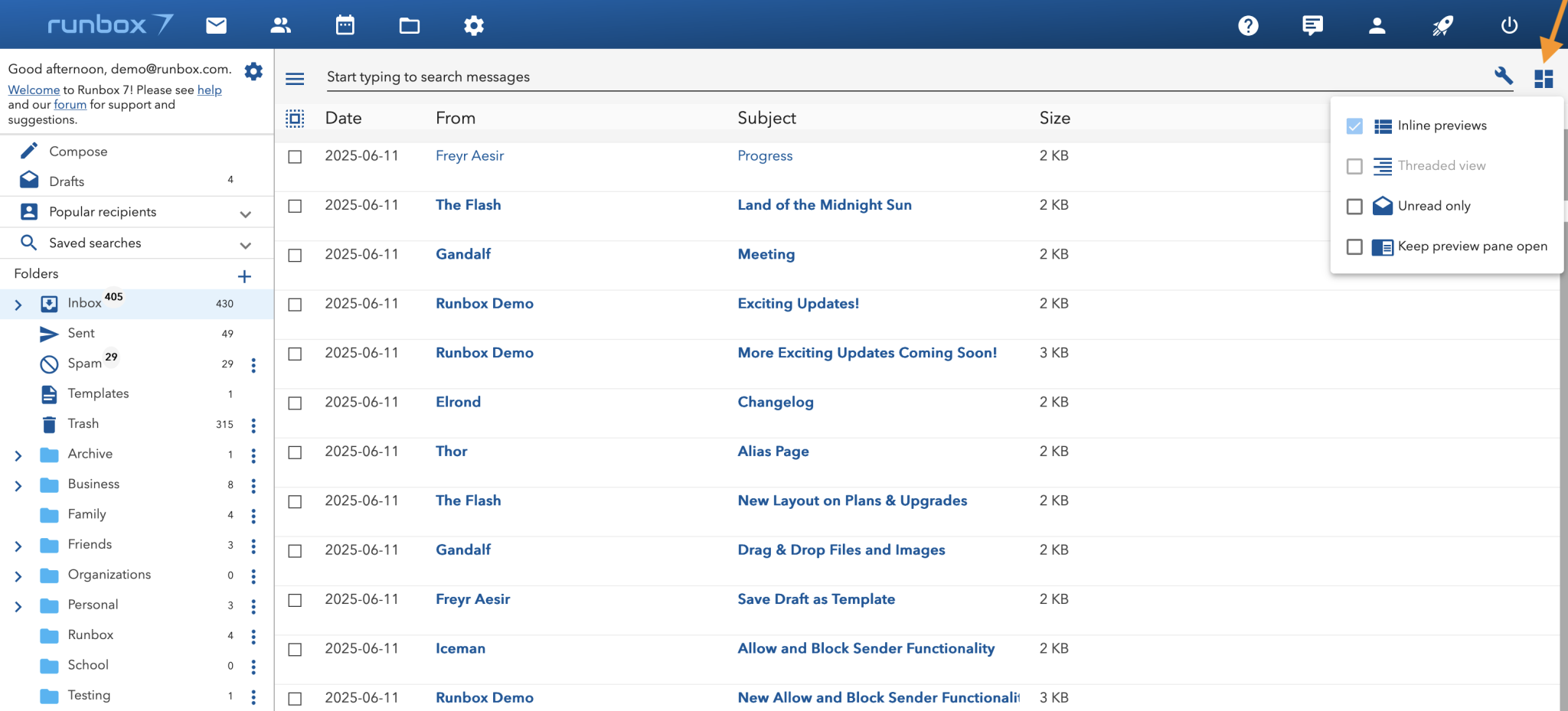Open the Files folder icon in header
This screenshot has height=711, width=1568.
410,26
